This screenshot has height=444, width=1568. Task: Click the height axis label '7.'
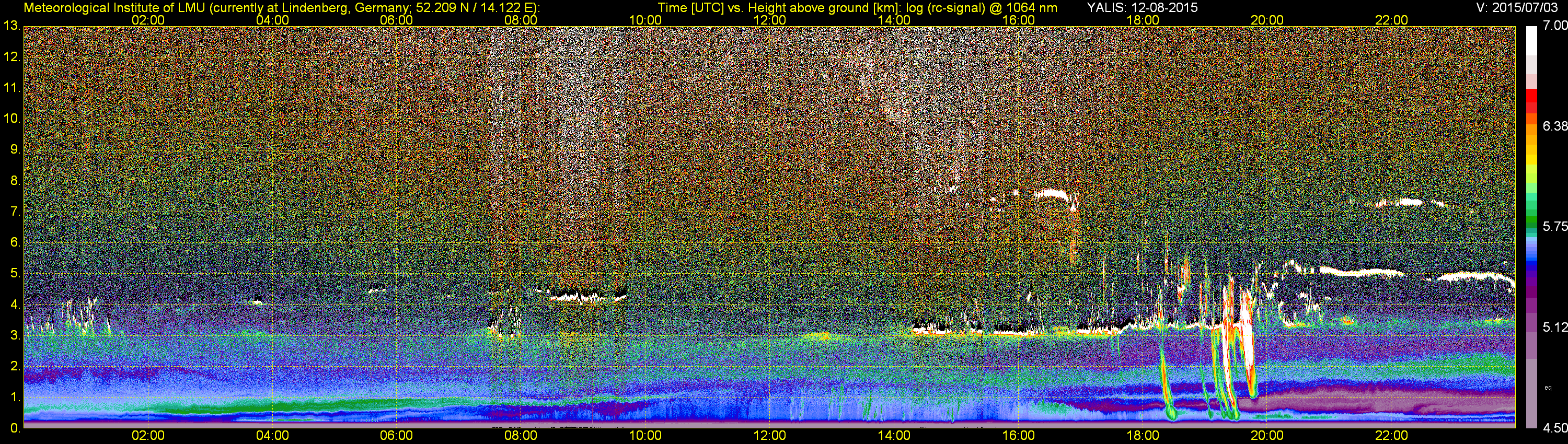point(15,212)
